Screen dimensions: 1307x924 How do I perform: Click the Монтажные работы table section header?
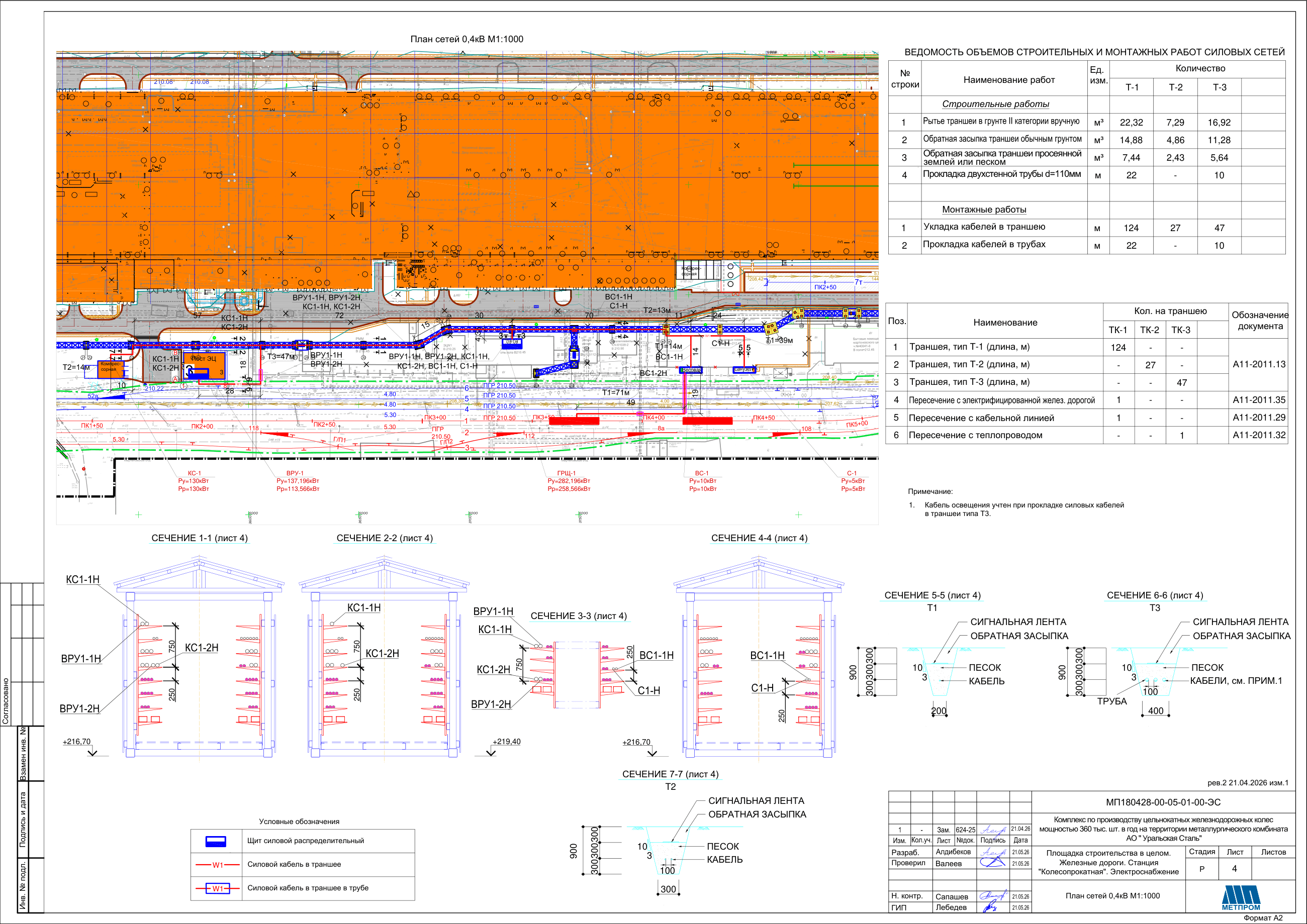pos(984,210)
